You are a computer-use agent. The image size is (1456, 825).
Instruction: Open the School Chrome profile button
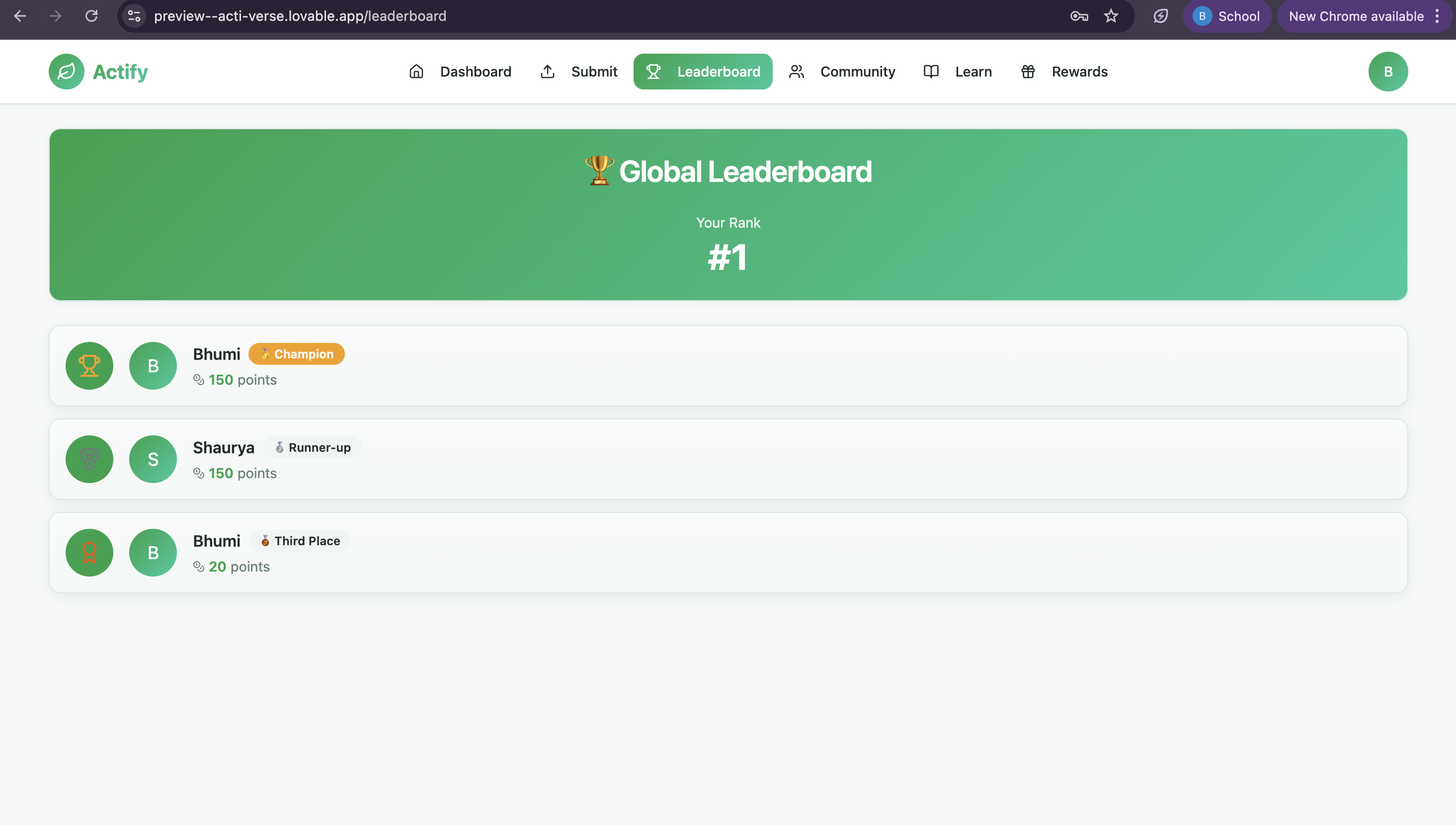click(x=1227, y=16)
